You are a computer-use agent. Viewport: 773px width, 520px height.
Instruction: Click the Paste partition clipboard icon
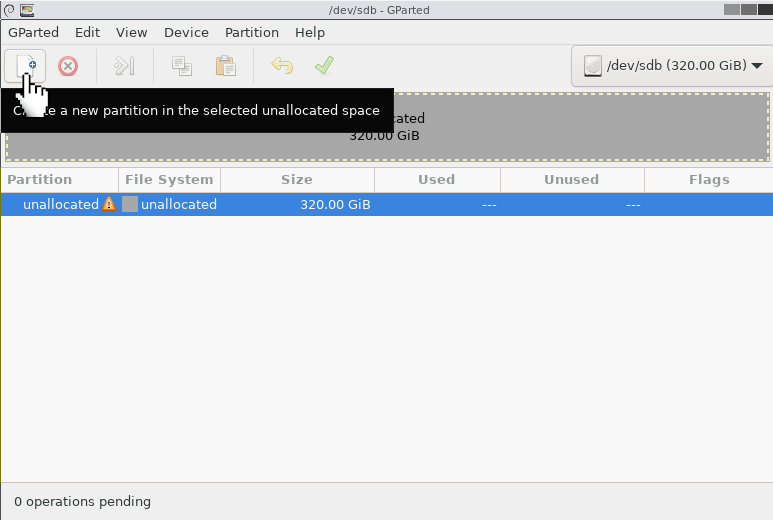click(225, 66)
